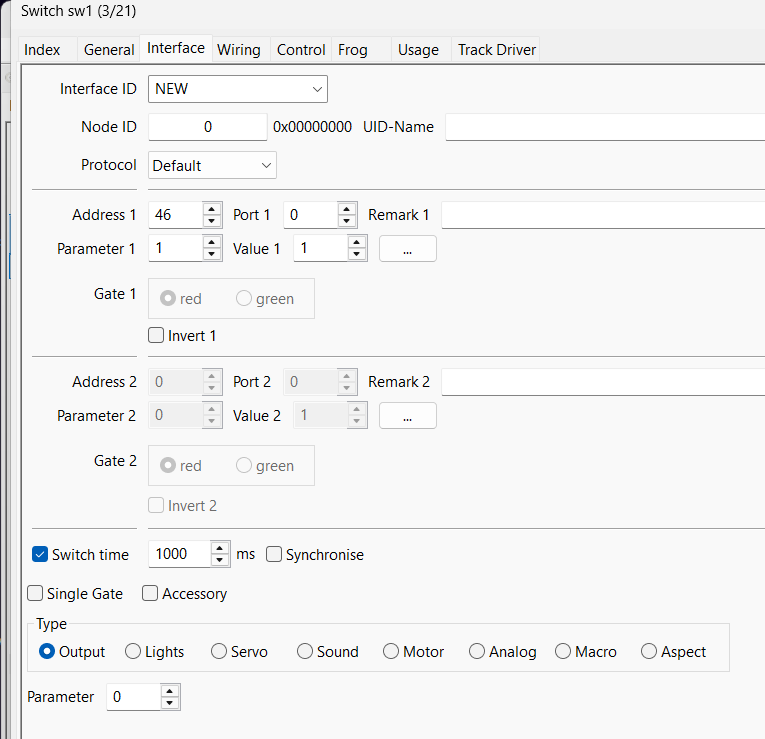
Task: Click the ellipsis button beside Value 2
Action: tap(408, 415)
